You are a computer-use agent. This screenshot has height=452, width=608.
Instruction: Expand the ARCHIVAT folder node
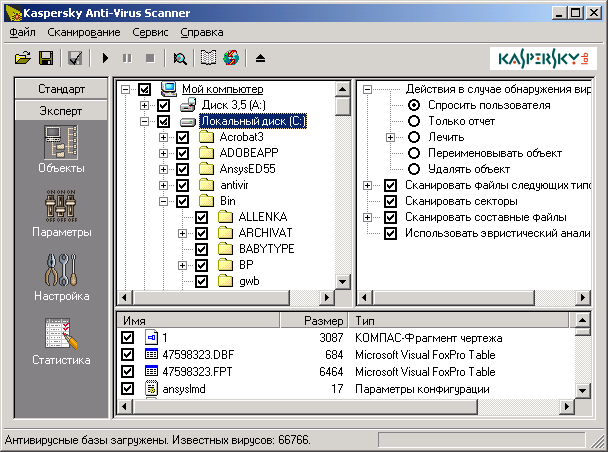[182, 233]
